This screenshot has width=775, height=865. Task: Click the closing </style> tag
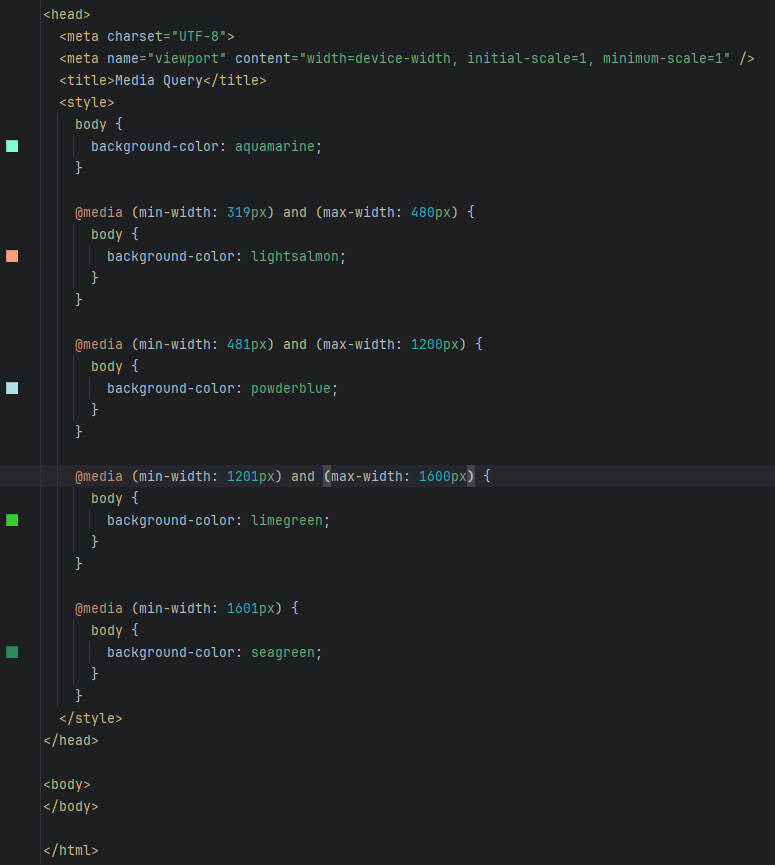coord(91,718)
